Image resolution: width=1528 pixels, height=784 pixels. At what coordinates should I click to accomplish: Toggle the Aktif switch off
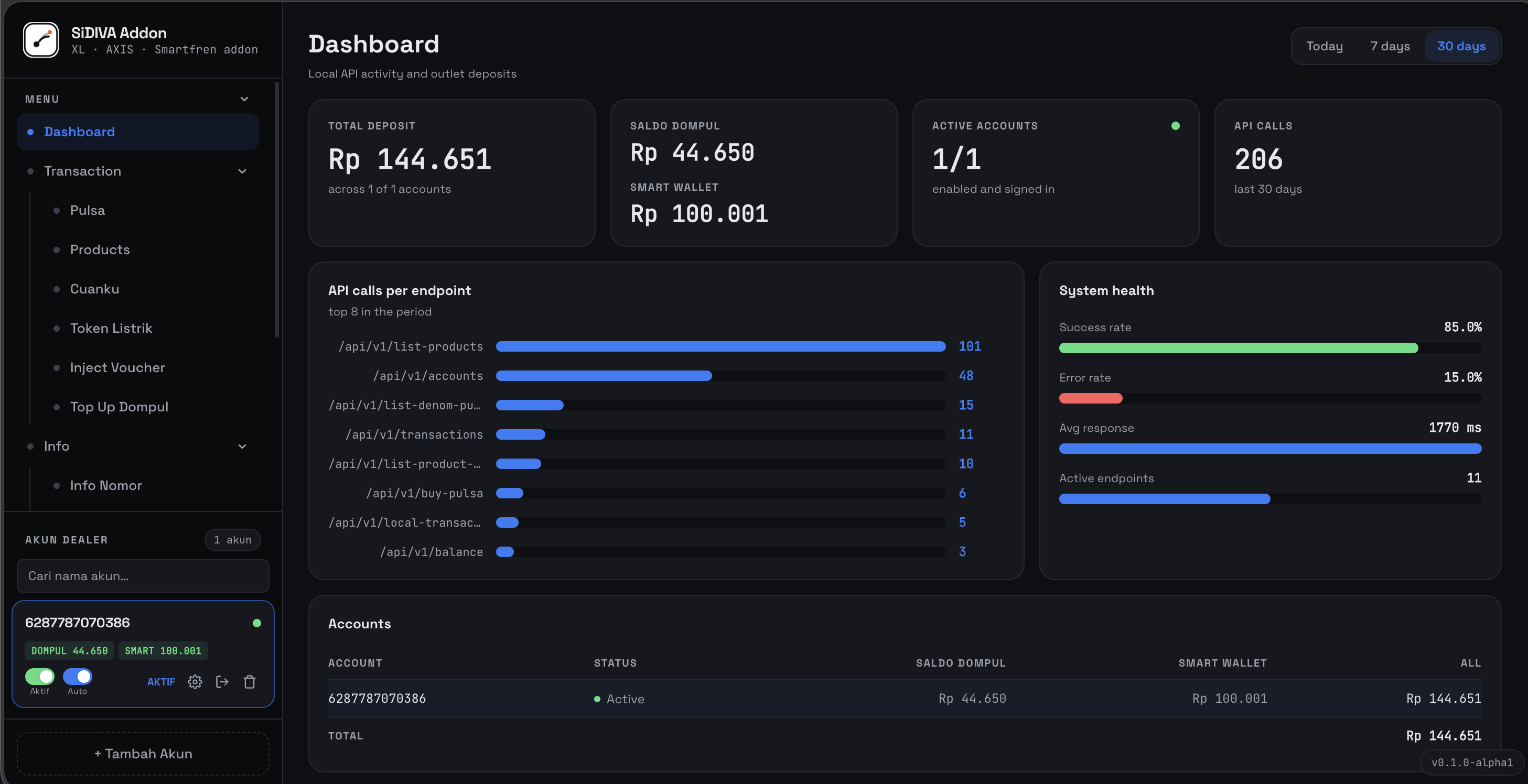click(40, 676)
